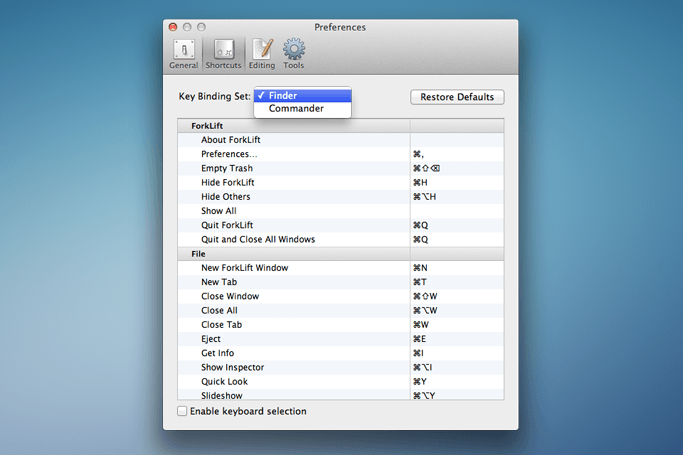Select the Hide Others row

pyautogui.click(x=341, y=197)
